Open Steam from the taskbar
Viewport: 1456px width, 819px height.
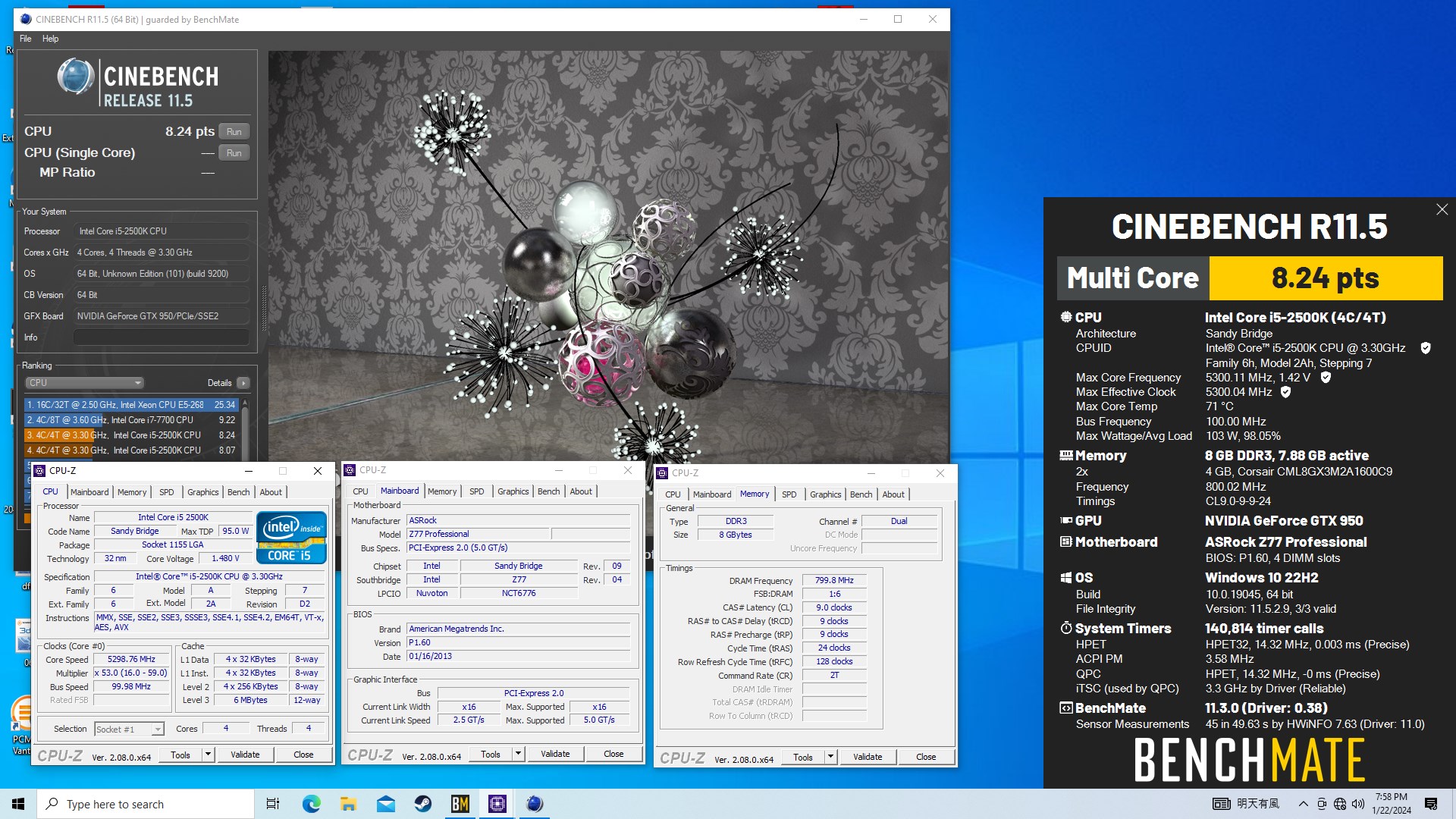click(x=422, y=804)
